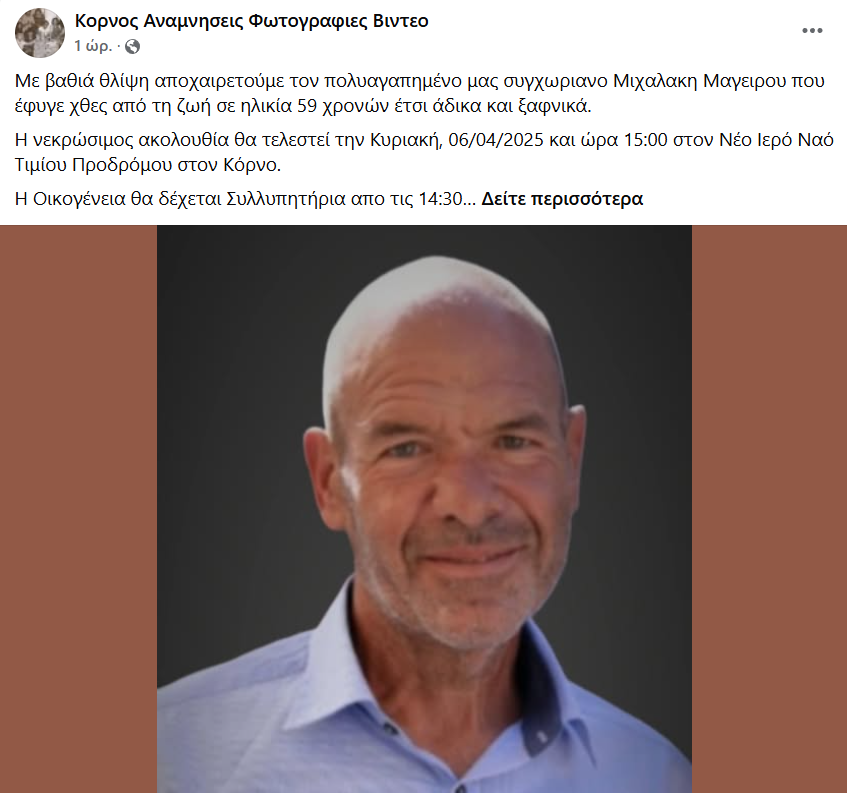Viewport: 847px width, 793px height.
Task: Open the Κορνος Αναμνησεις Φωτογραφιες Βιντεο page
Action: click(251, 21)
